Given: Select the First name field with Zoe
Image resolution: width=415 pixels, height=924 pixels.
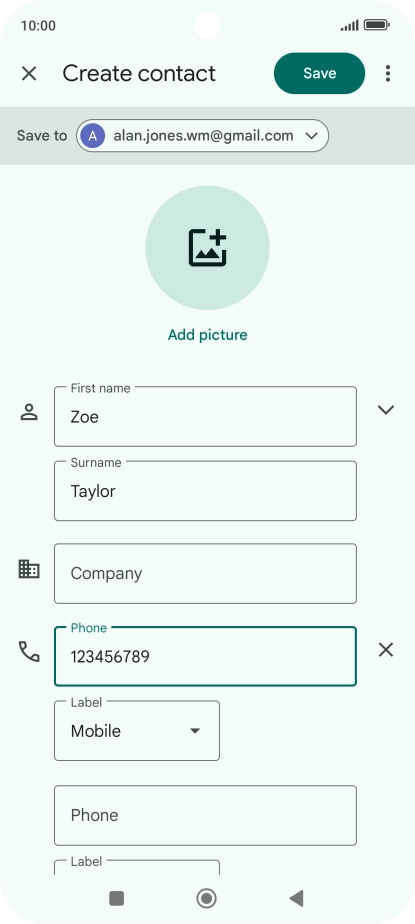Looking at the screenshot, I should (205, 416).
